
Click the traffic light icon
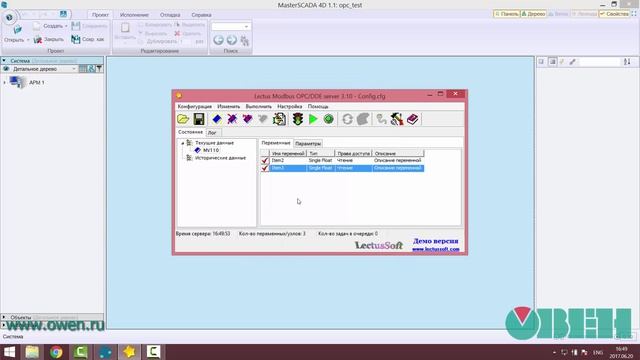pos(298,119)
